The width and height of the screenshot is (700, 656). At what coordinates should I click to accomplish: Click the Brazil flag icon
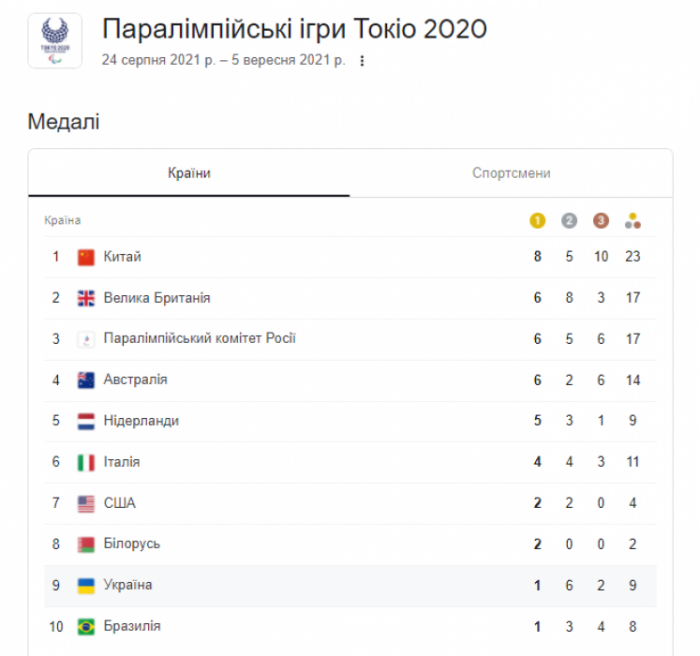[x=86, y=627]
